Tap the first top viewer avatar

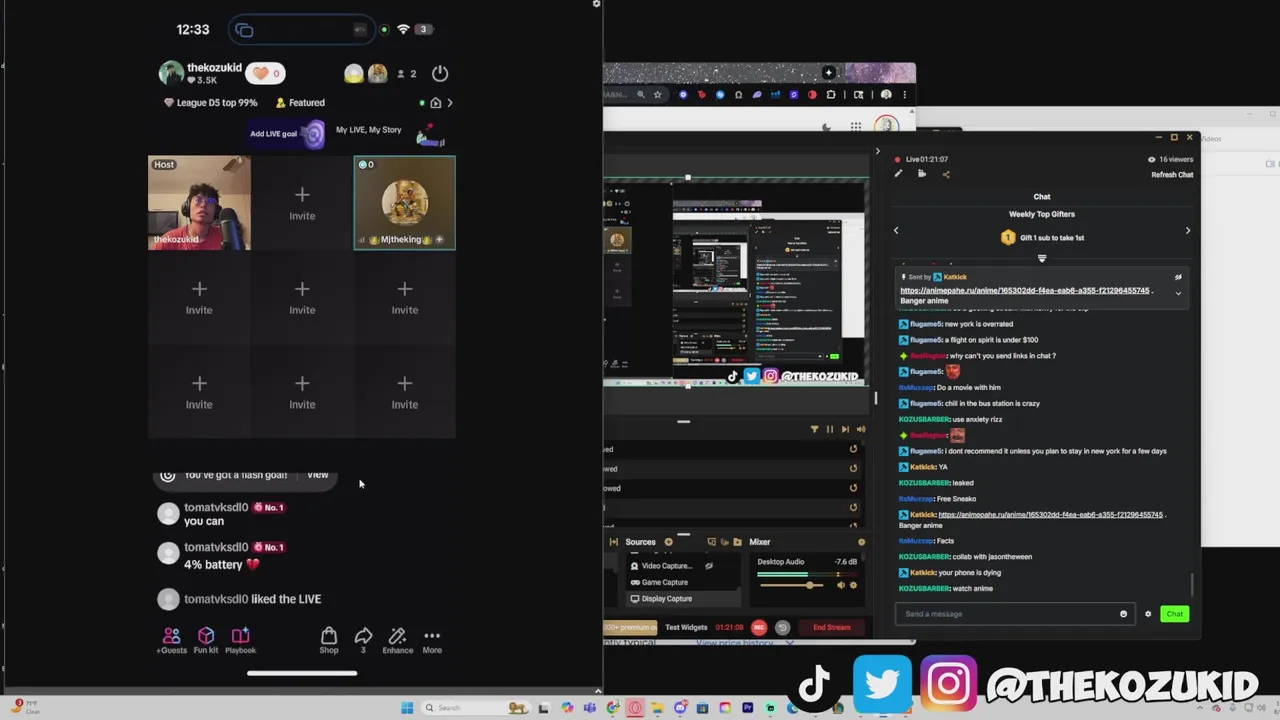point(354,73)
